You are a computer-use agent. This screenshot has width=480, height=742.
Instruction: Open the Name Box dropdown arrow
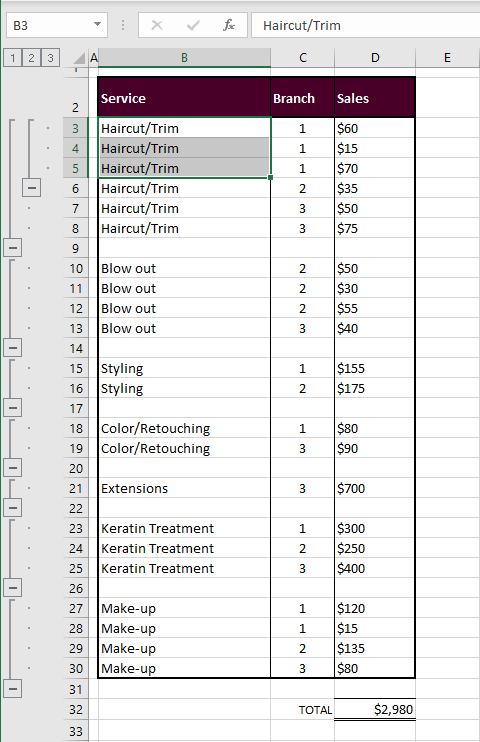pos(98,25)
